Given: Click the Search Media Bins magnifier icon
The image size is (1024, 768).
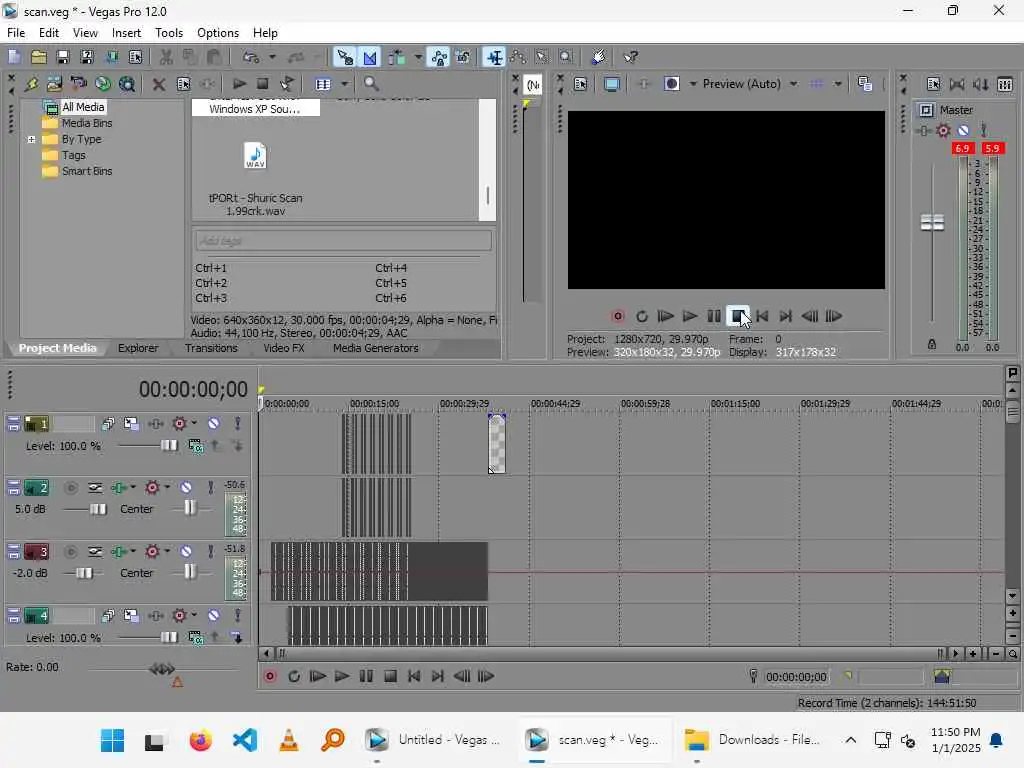Looking at the screenshot, I should pos(371,84).
